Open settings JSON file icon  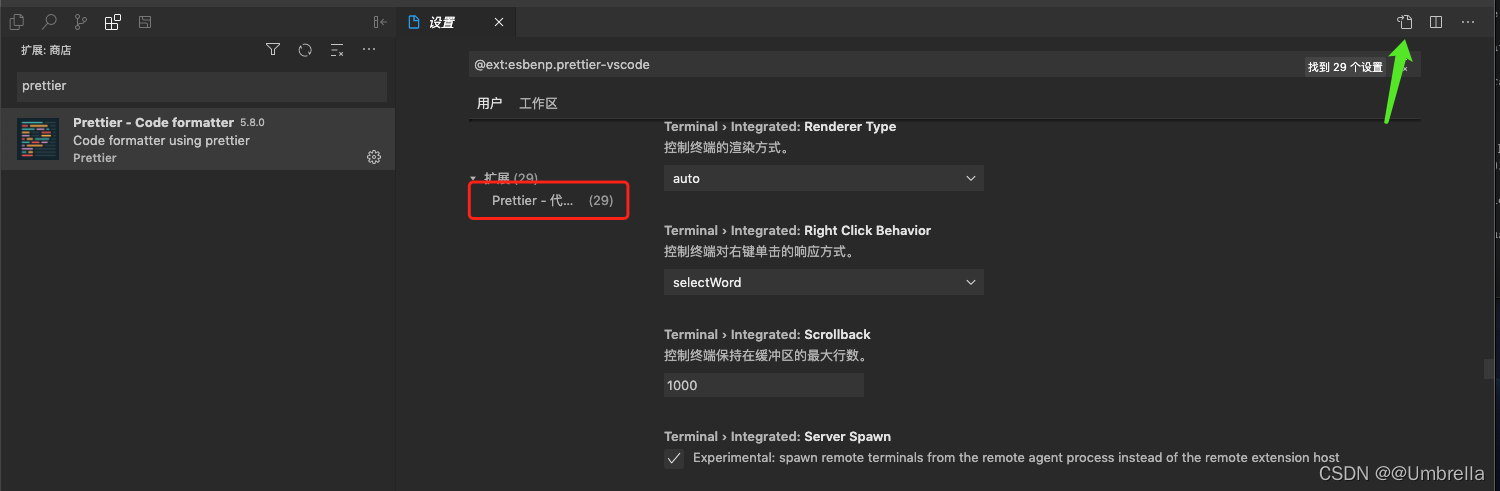click(x=1404, y=22)
